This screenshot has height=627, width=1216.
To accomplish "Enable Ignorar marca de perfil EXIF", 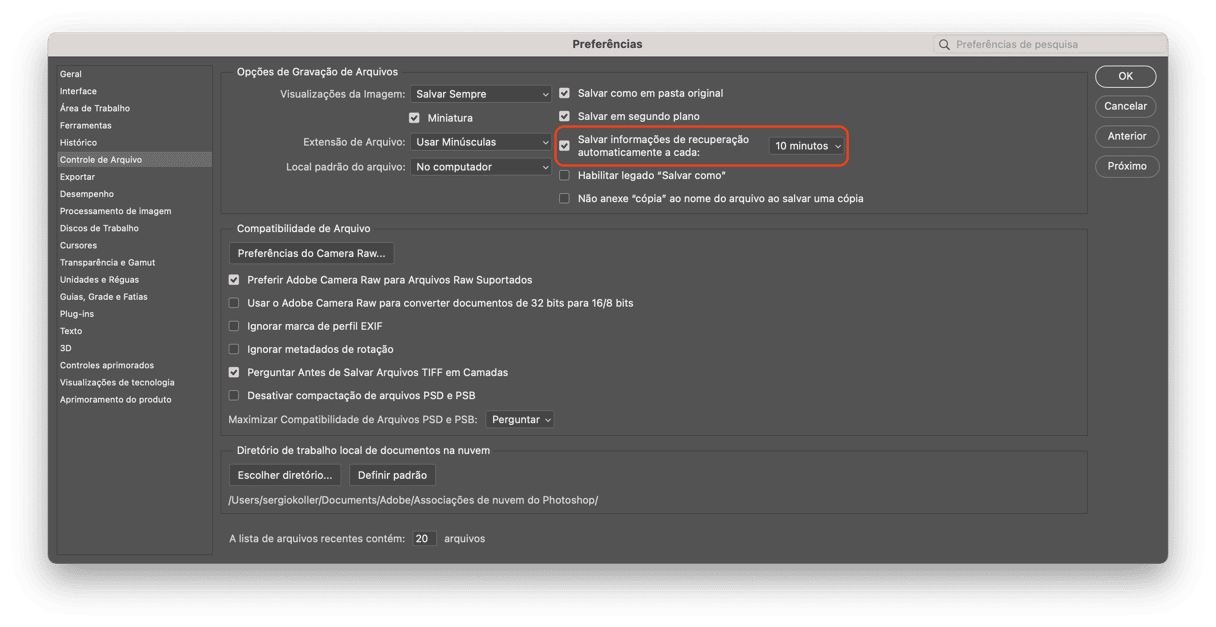I will [234, 326].
